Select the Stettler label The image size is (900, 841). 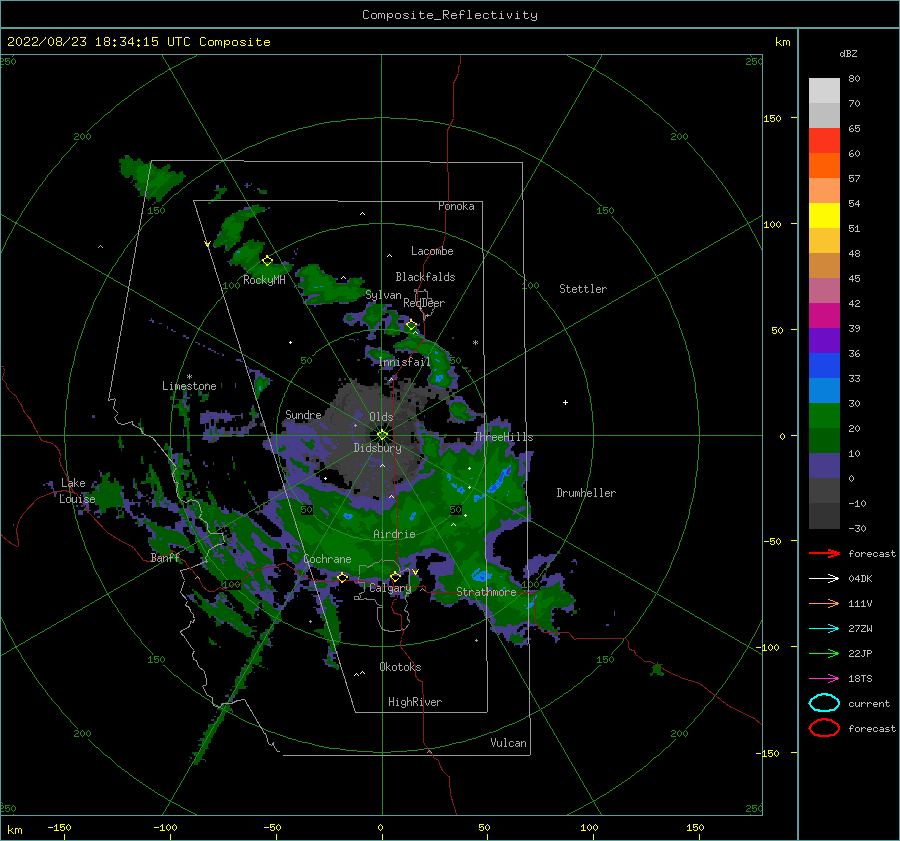pyautogui.click(x=583, y=289)
